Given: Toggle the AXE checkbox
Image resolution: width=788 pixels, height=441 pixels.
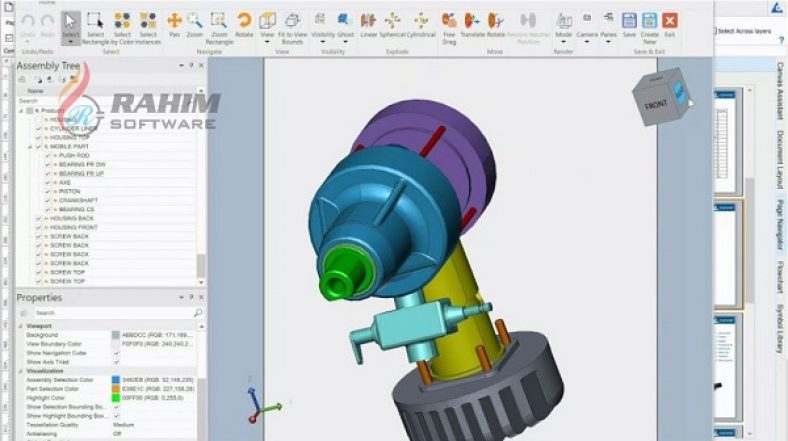Looking at the screenshot, I should click(48, 182).
